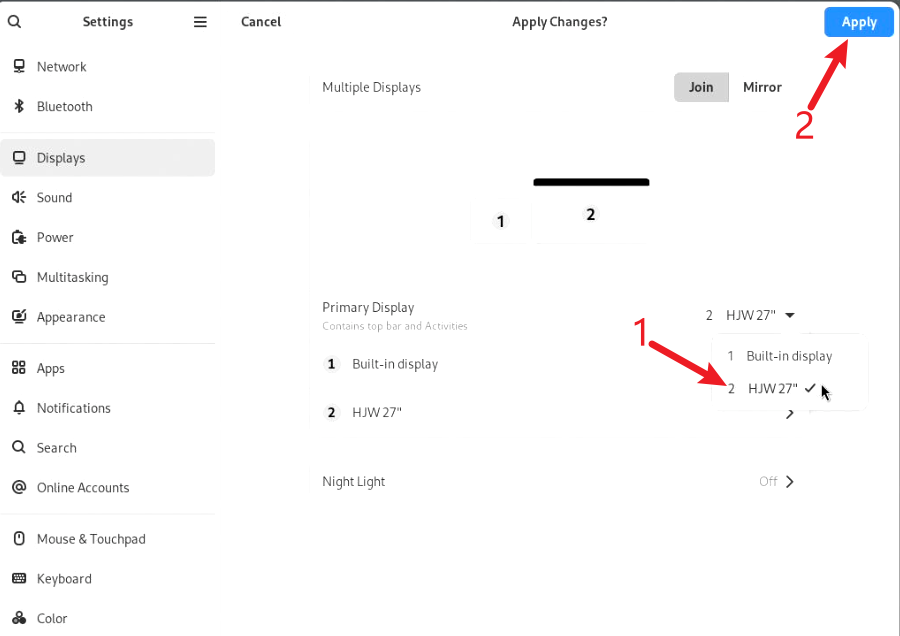Click the Sound speaker icon

tap(18, 198)
